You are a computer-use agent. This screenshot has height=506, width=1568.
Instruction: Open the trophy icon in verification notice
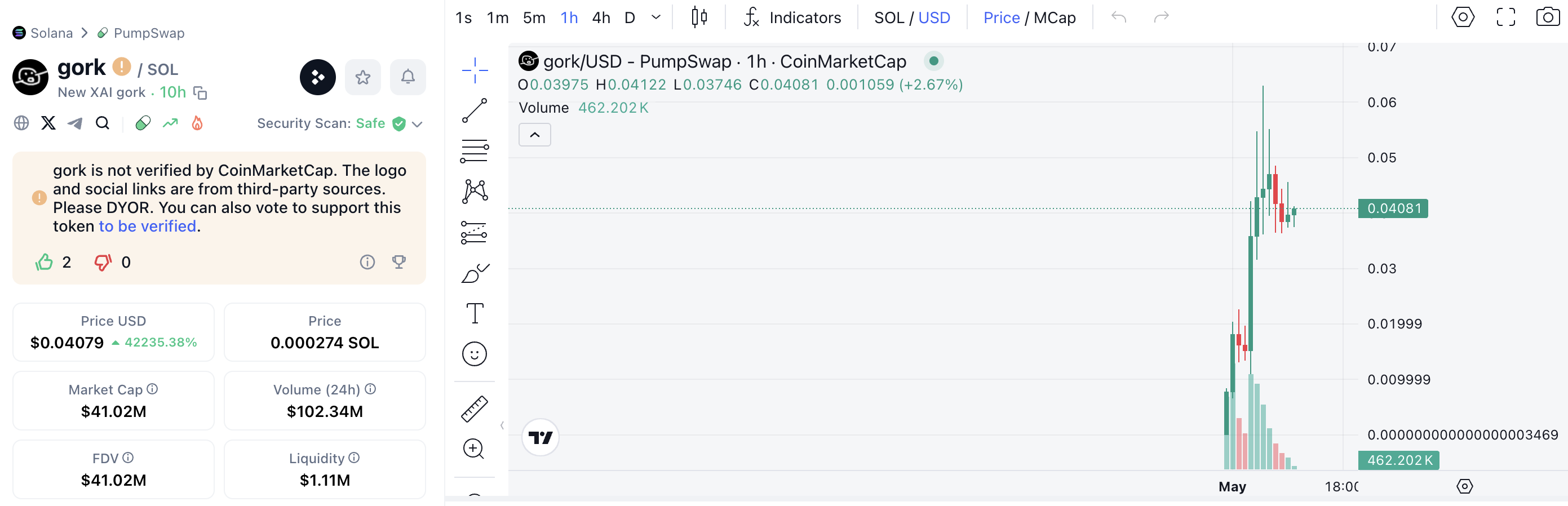[399, 261]
